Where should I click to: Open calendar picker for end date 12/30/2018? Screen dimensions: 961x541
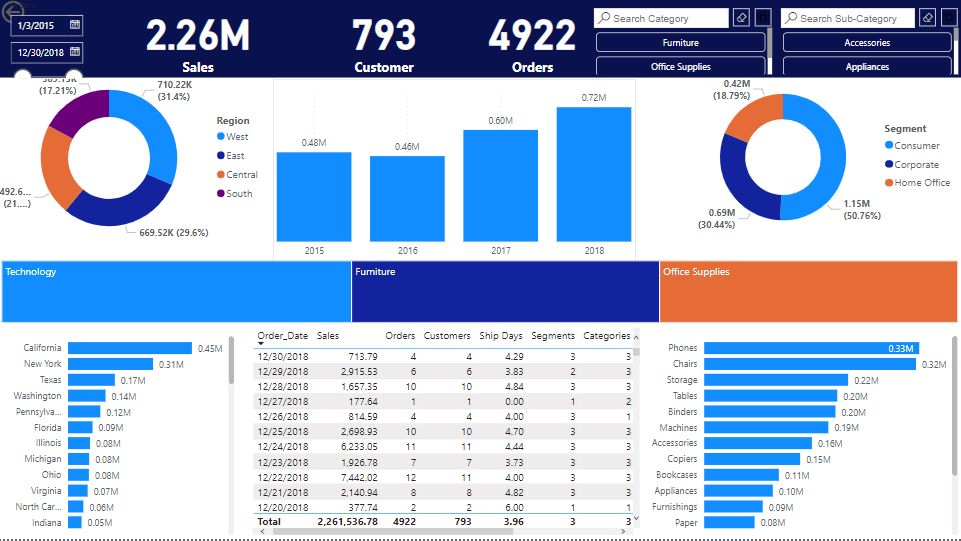tap(75, 51)
